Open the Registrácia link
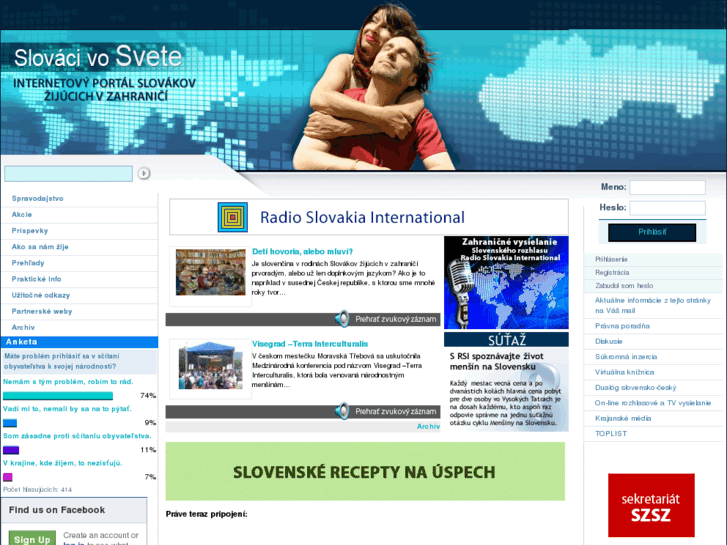 pos(612,273)
